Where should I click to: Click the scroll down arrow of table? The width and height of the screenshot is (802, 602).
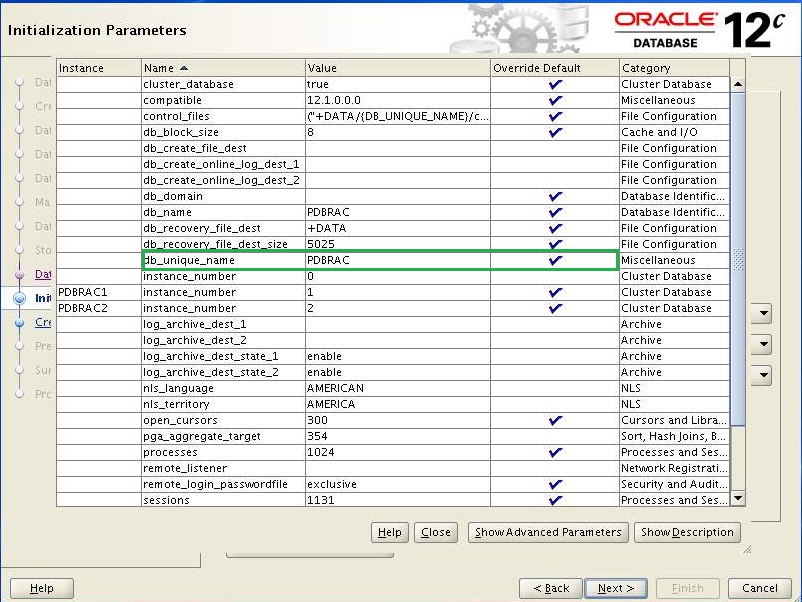tap(738, 498)
